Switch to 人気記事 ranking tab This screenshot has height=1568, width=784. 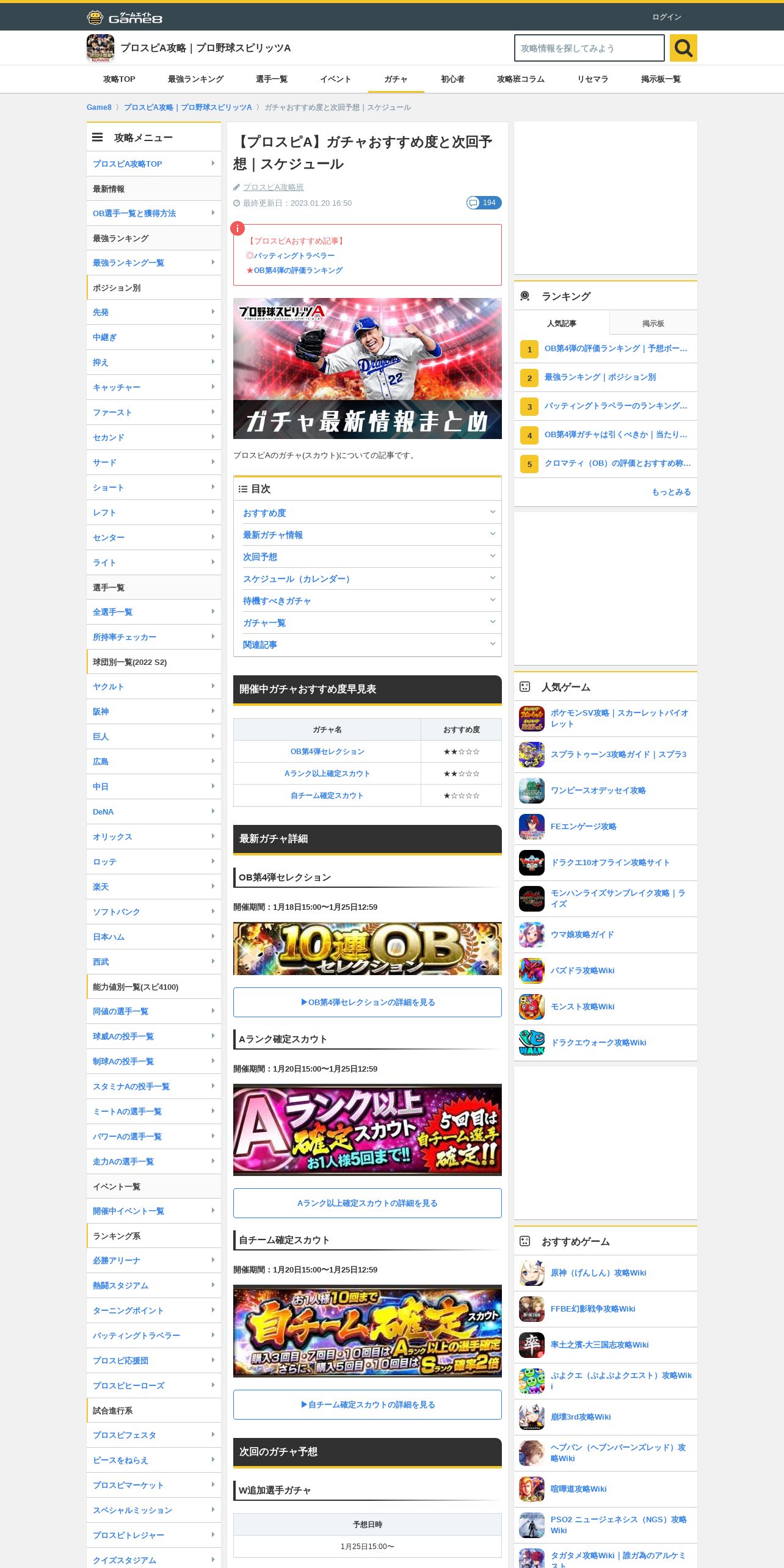[561, 323]
